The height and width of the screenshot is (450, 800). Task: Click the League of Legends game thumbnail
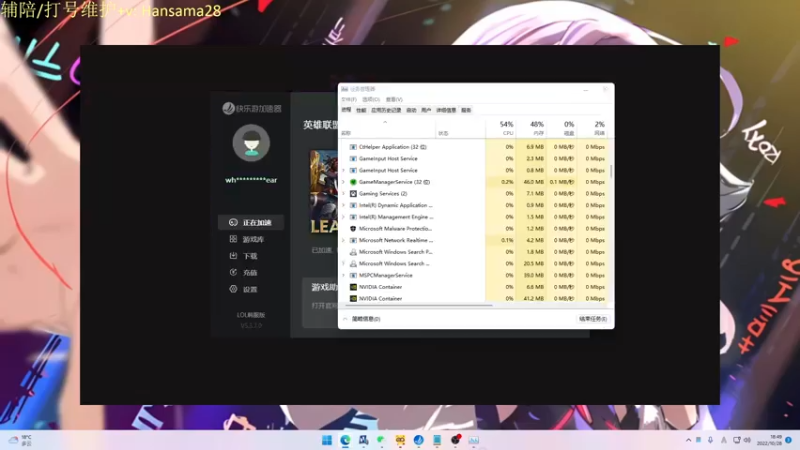323,193
